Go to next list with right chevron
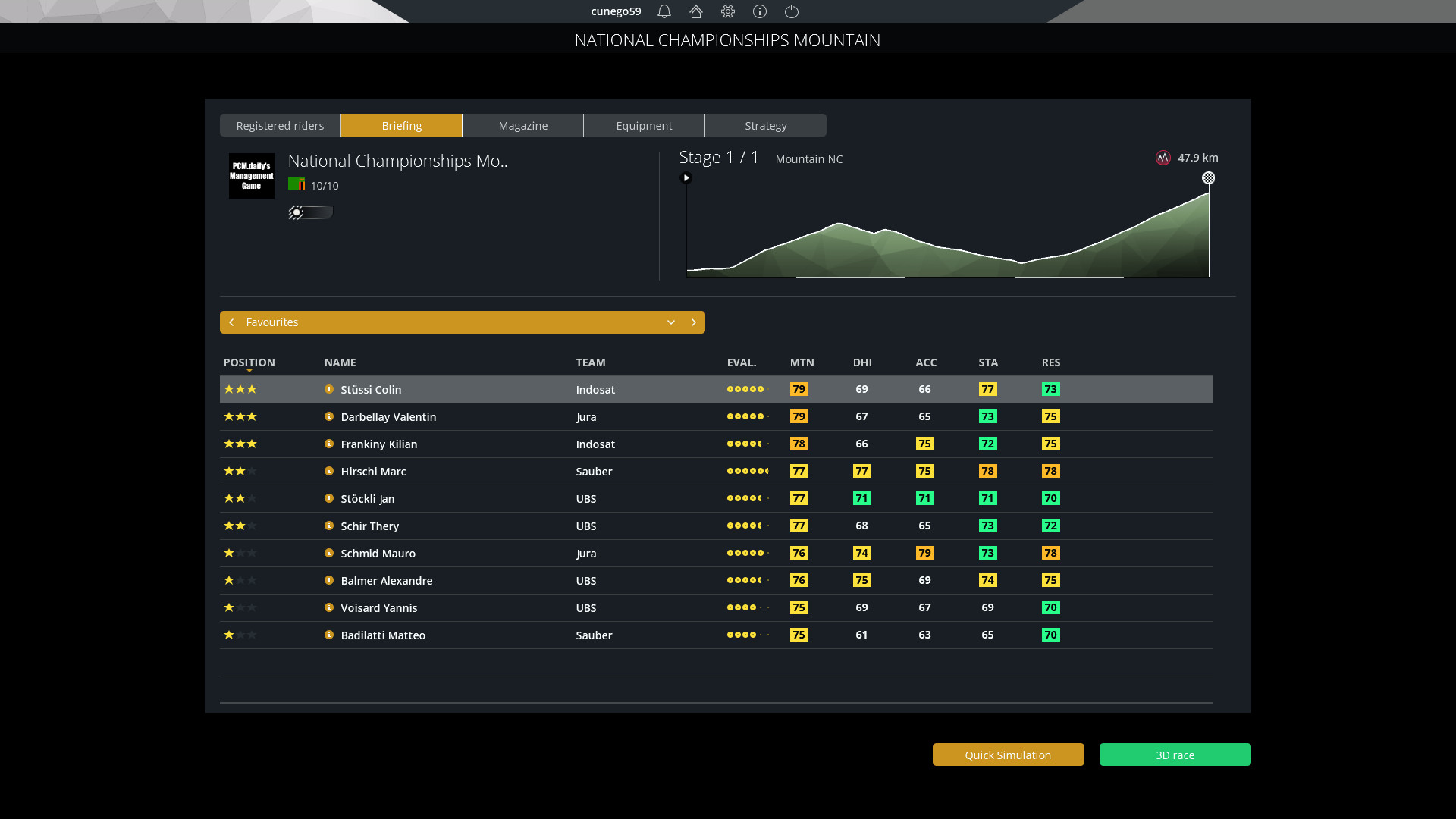Image resolution: width=1456 pixels, height=819 pixels. tap(694, 322)
